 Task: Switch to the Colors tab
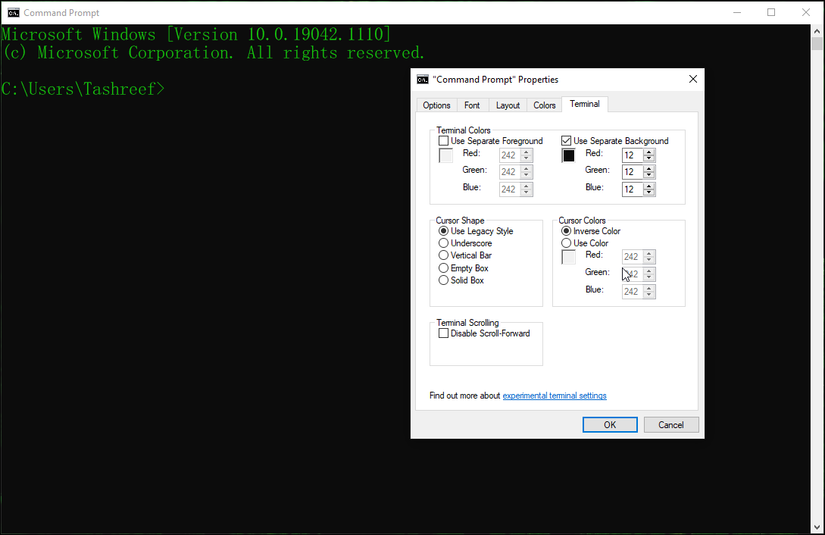tap(545, 105)
